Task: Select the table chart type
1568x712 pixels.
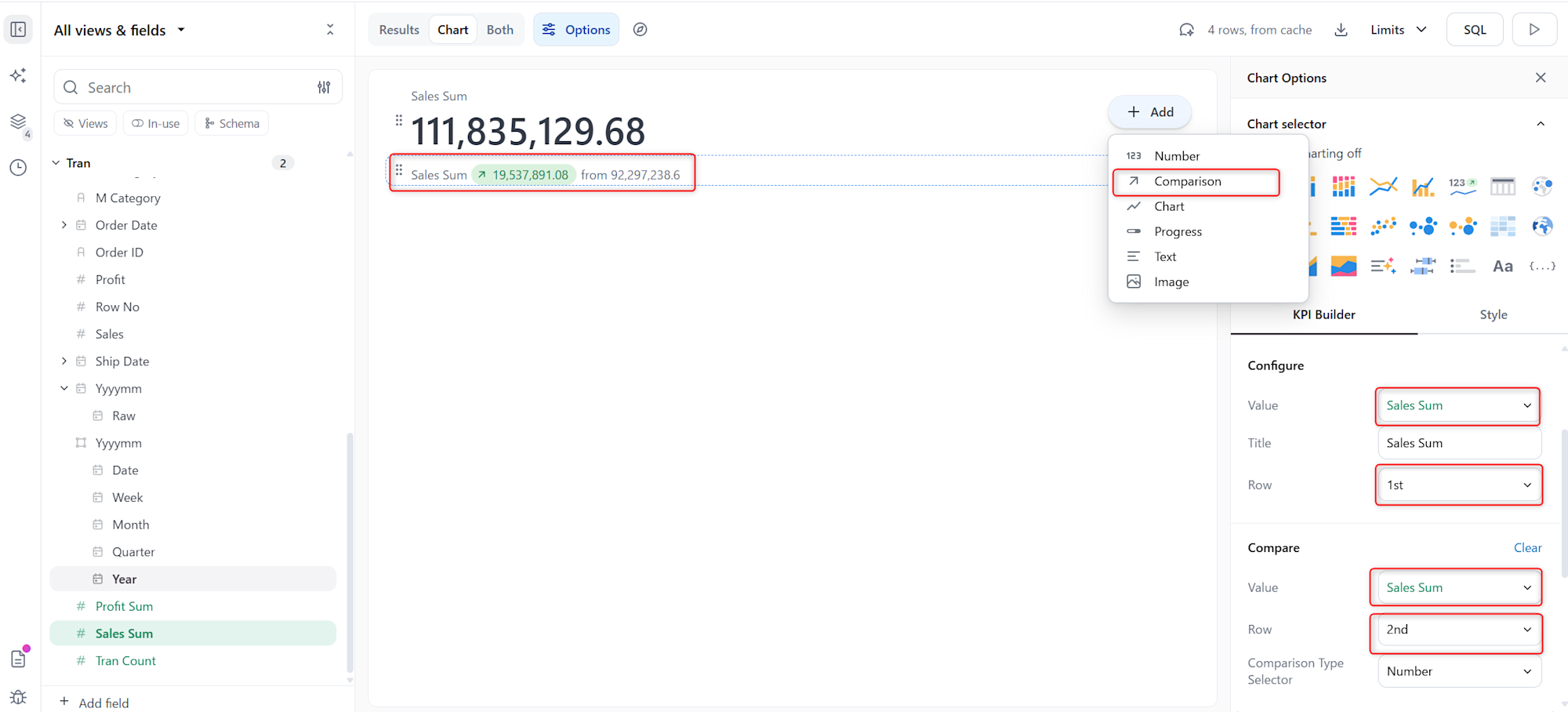Action: click(1503, 187)
